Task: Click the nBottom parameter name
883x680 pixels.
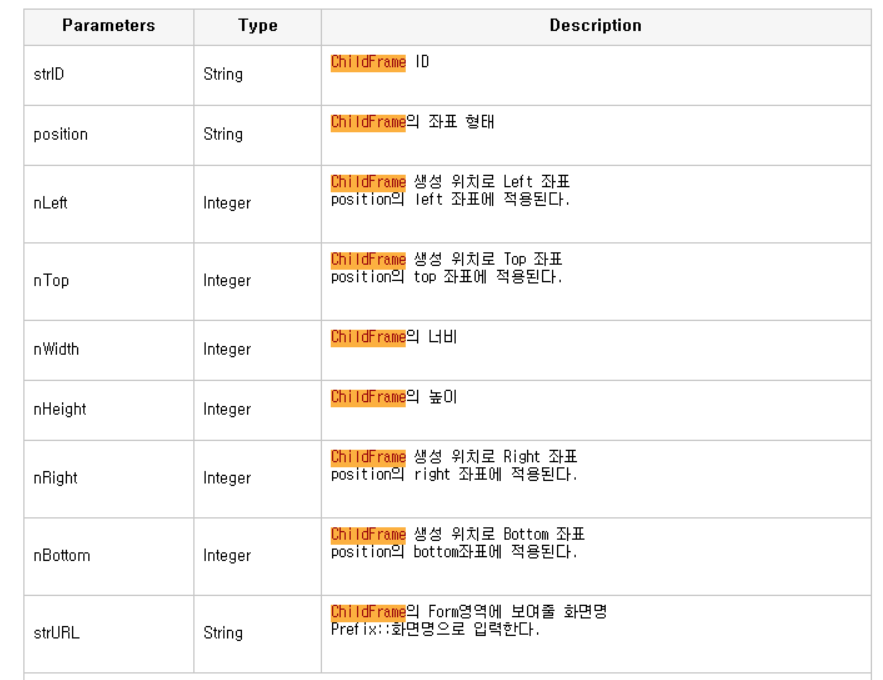Action: pyautogui.click(x=62, y=556)
